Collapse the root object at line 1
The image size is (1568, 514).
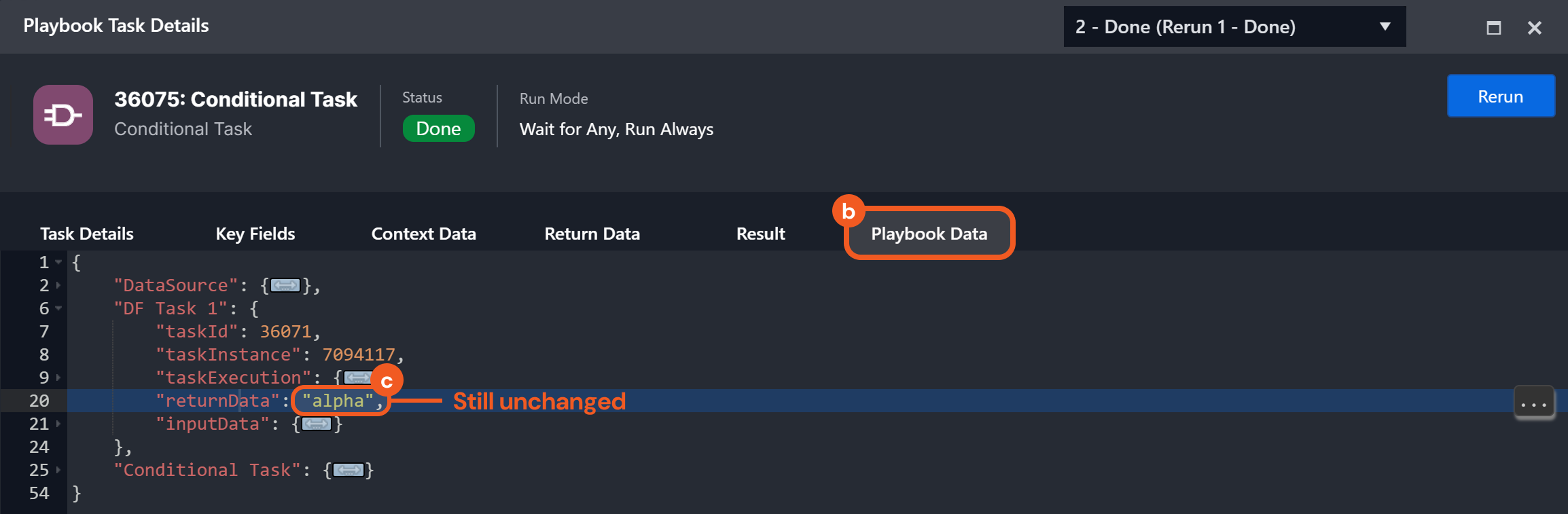(x=58, y=262)
